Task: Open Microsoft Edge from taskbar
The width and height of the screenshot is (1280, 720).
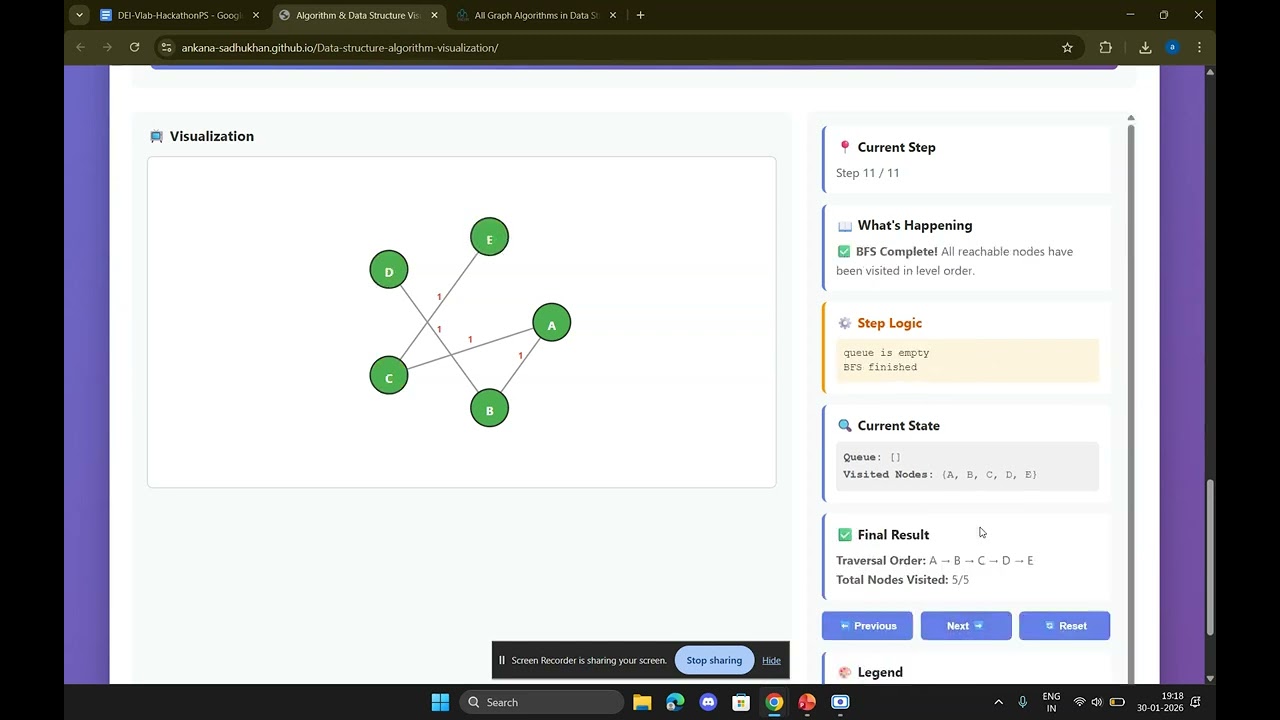Action: click(x=675, y=702)
